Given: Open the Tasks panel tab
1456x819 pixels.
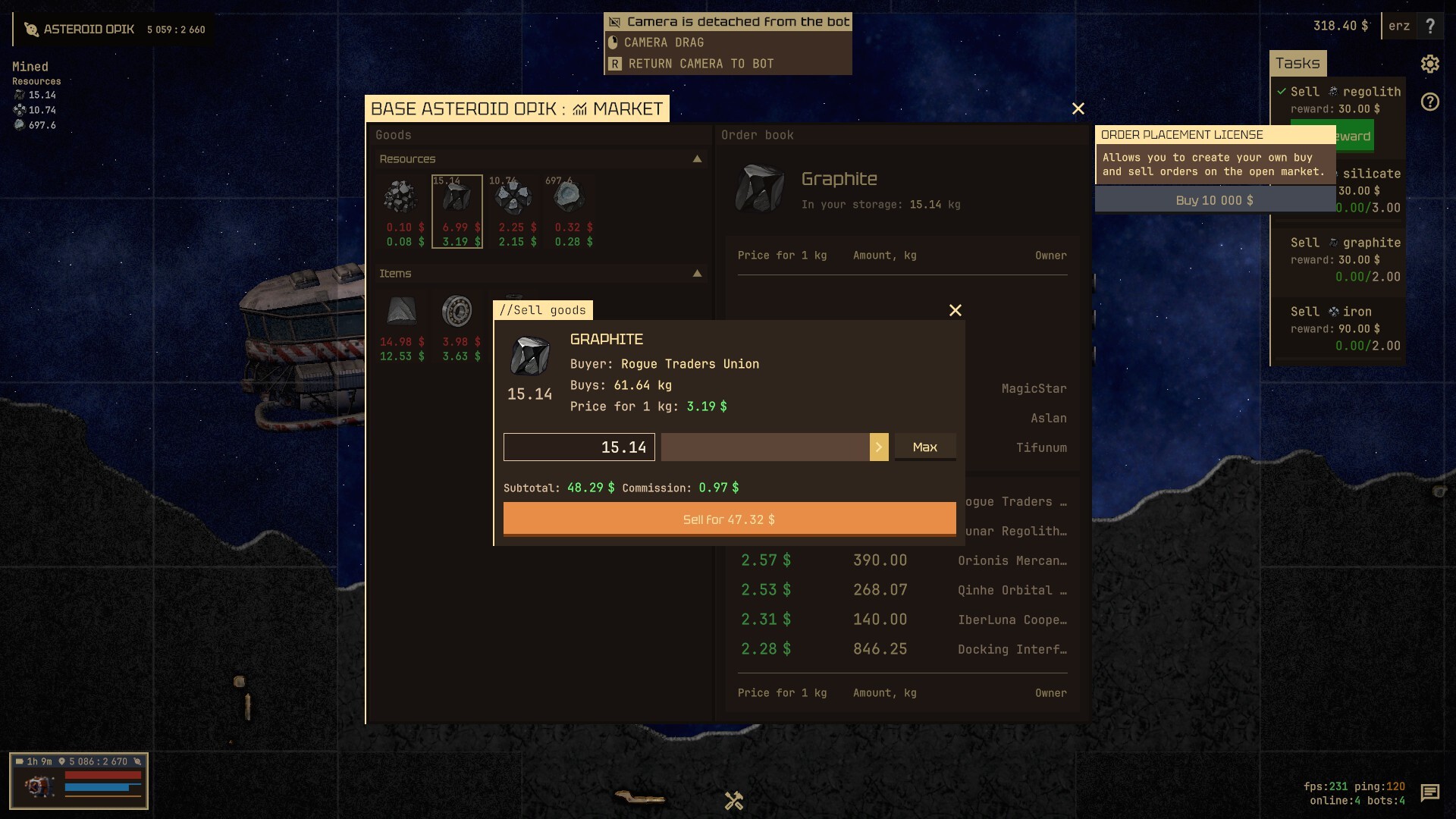Looking at the screenshot, I should click(1297, 64).
